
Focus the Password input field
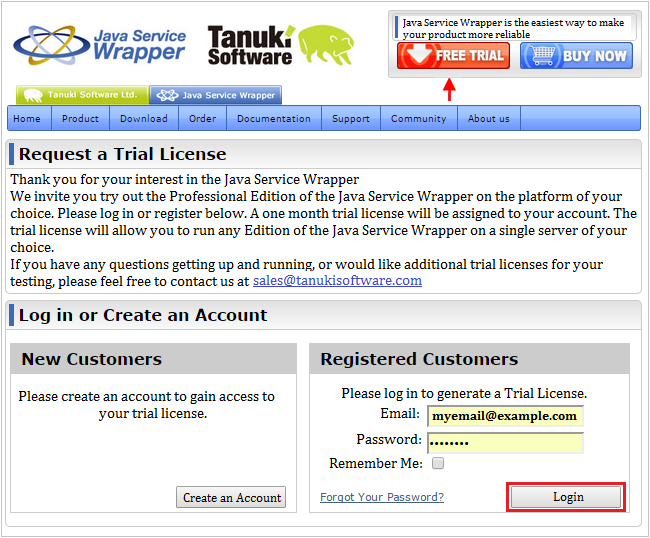[x=505, y=443]
